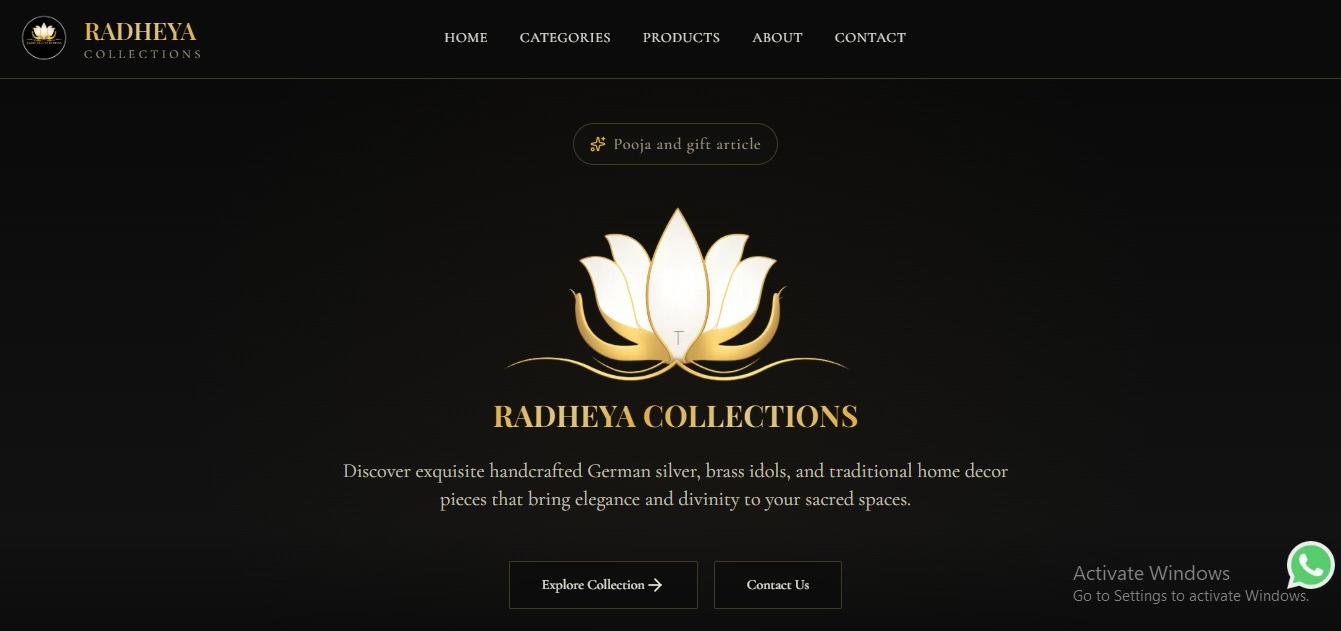Click the small T at lotus center
1341x631 pixels.
[679, 338]
